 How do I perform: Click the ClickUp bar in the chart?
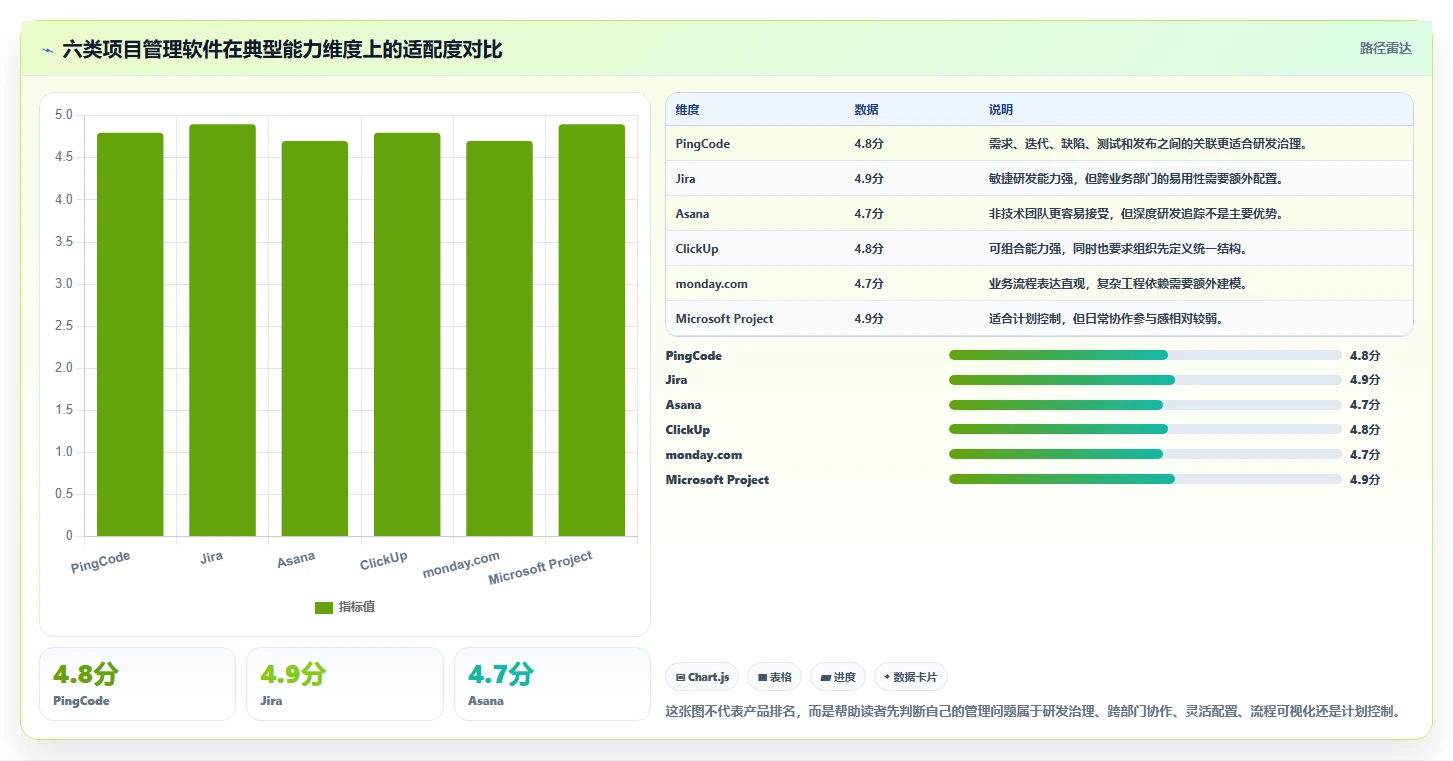pos(407,334)
